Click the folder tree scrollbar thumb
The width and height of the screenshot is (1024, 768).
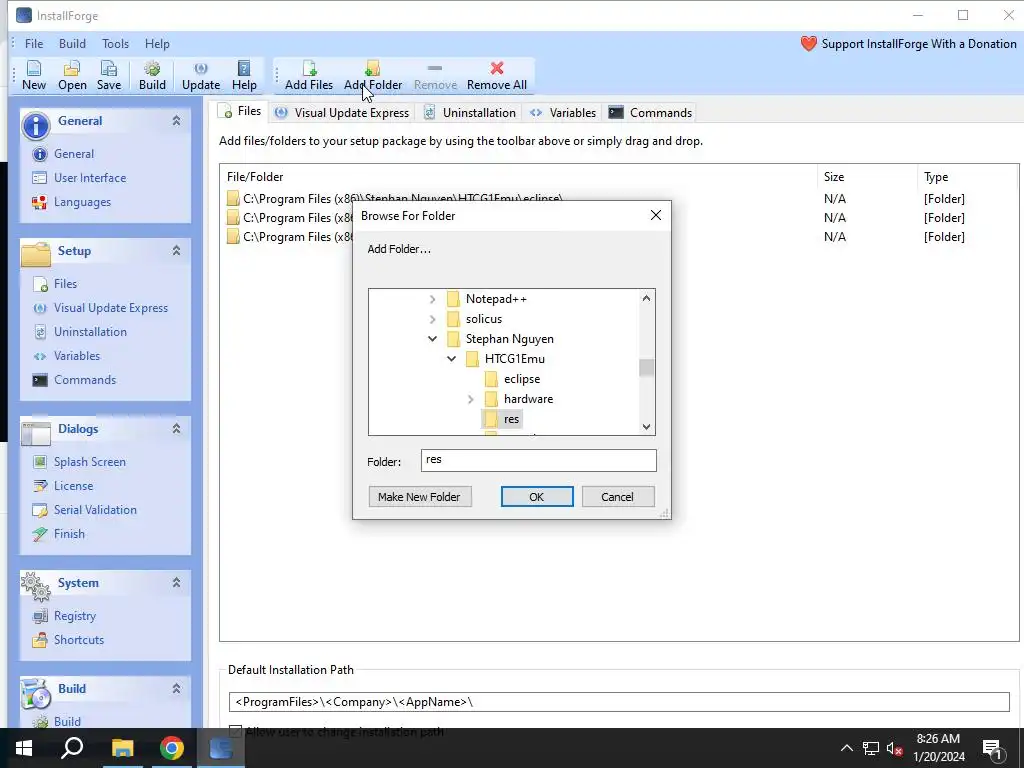coord(647,368)
